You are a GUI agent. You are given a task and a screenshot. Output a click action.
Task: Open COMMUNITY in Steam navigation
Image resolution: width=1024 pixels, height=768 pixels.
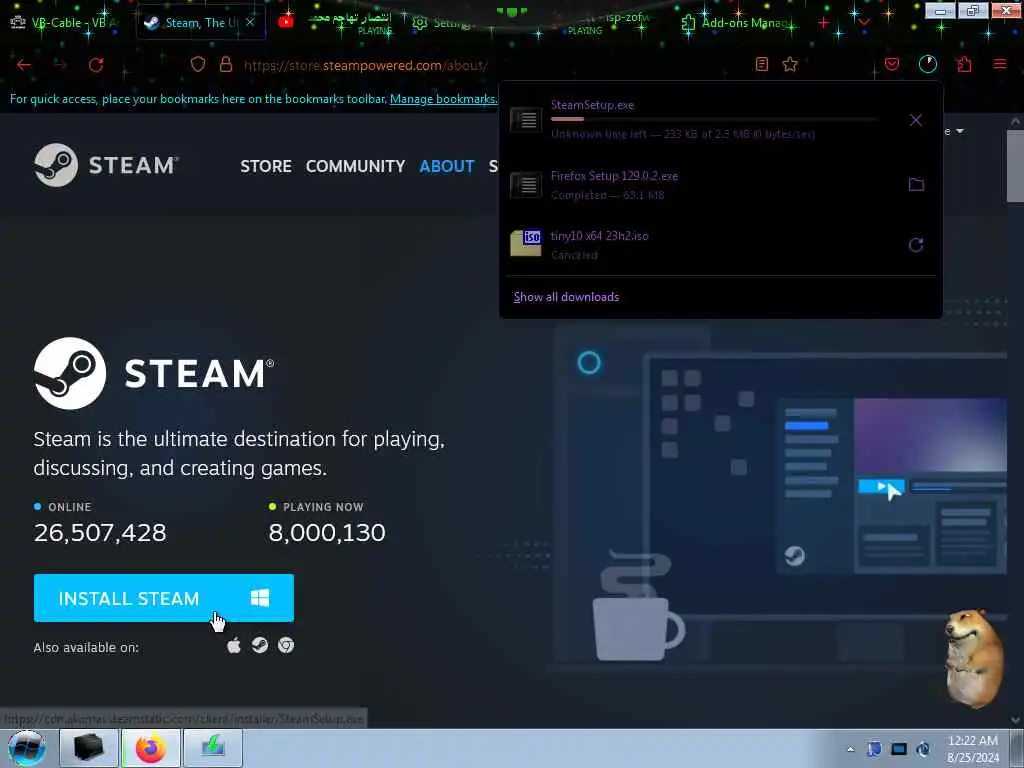[355, 166]
